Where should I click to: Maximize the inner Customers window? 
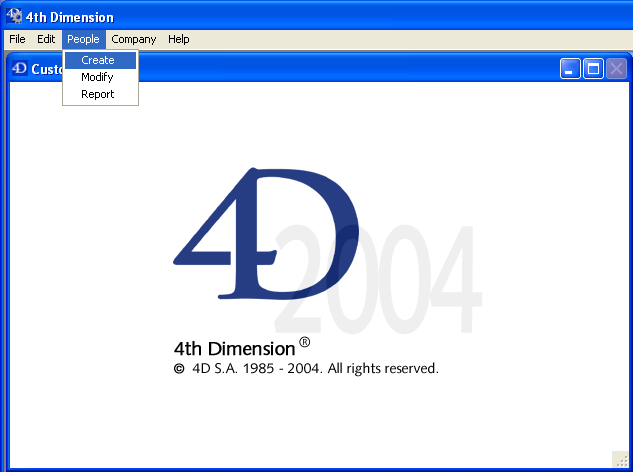(x=593, y=69)
